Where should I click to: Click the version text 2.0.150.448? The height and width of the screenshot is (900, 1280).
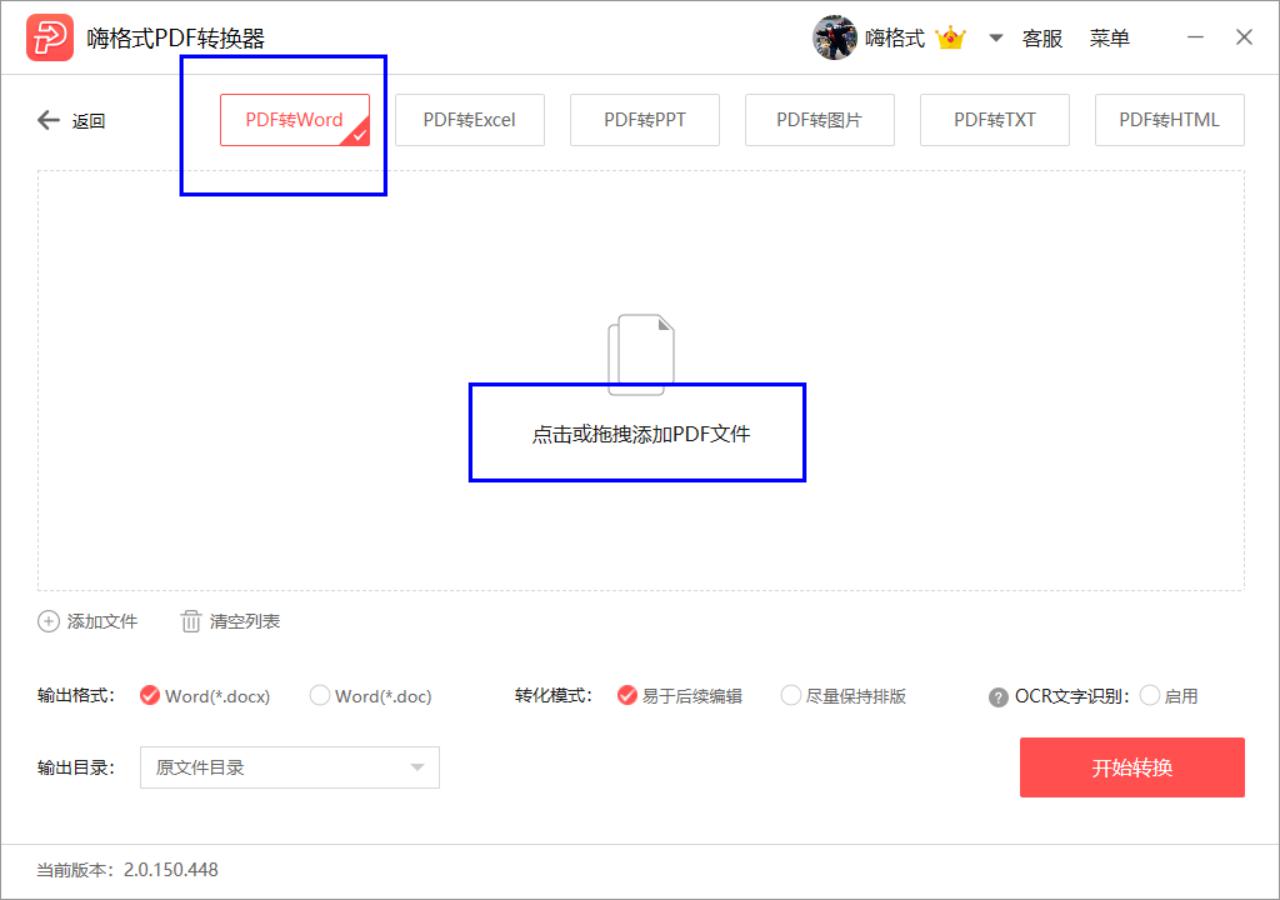coord(171,870)
